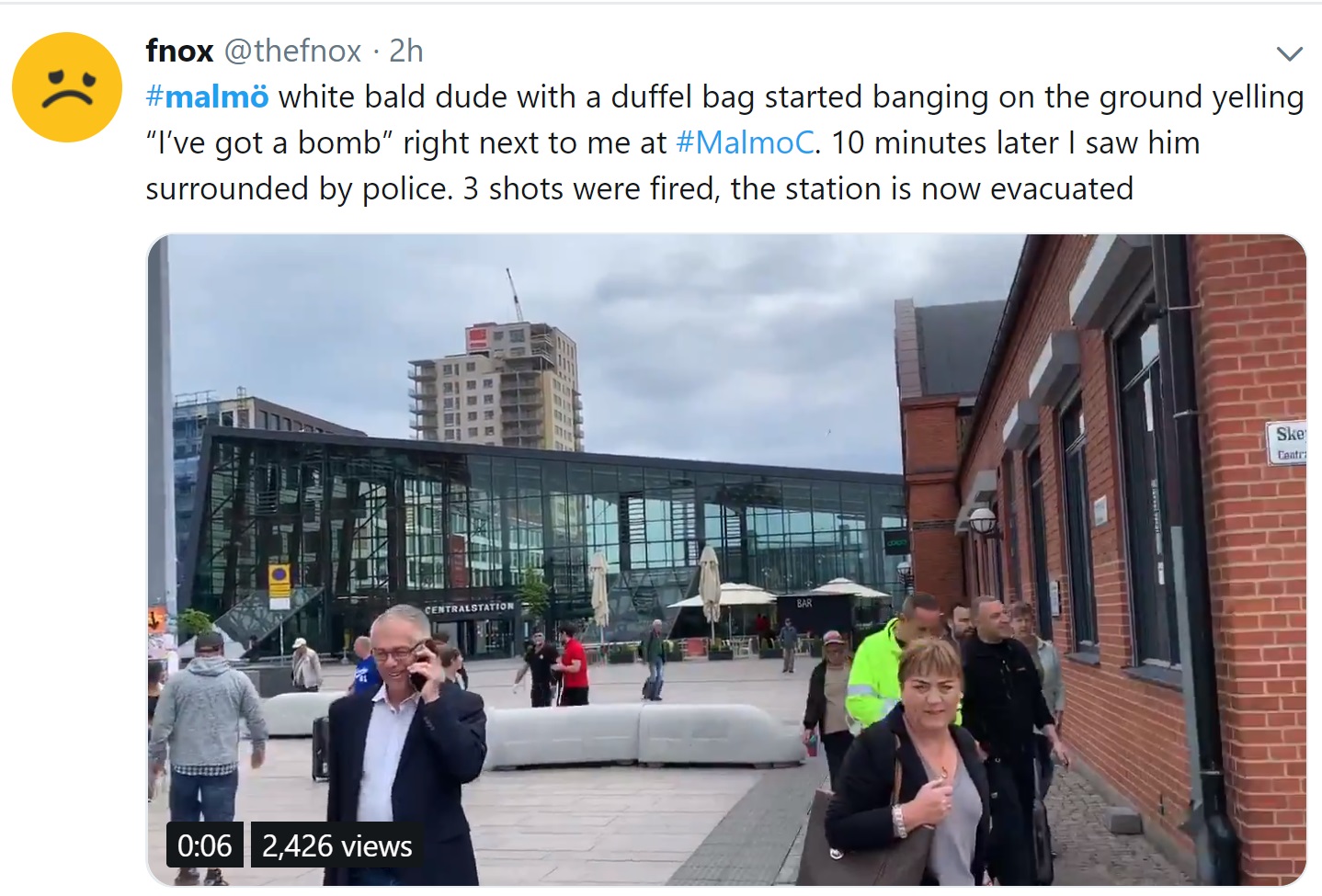Click the man talking on the phone
1322x896 pixels.
pos(405,735)
